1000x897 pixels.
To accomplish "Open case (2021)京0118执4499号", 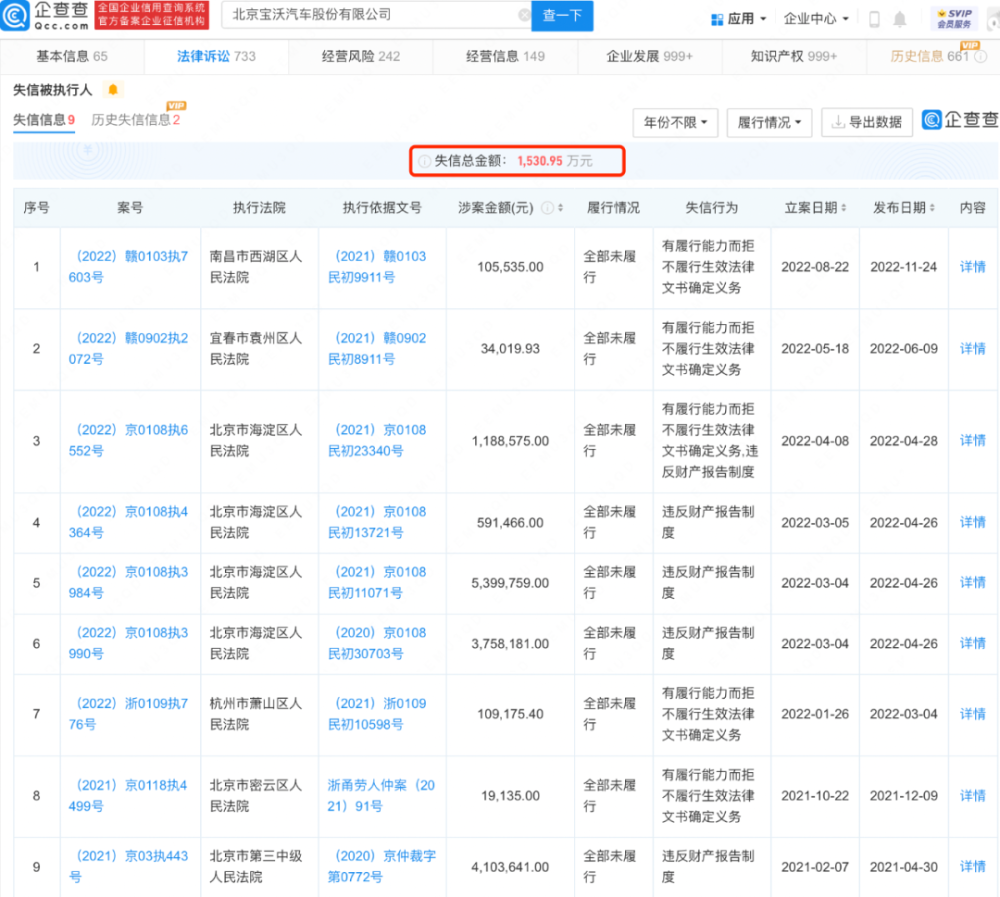I will click(x=128, y=796).
